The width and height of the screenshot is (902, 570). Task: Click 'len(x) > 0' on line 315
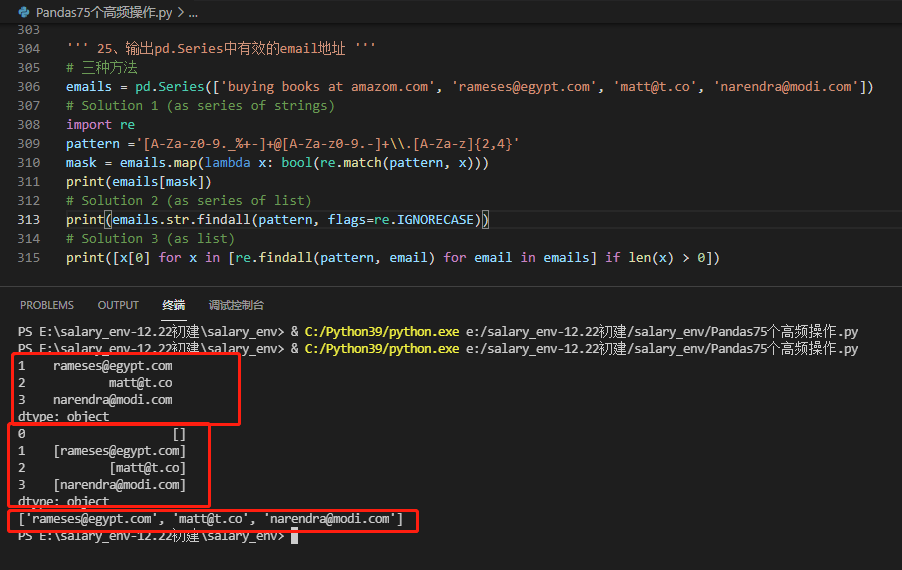666,257
